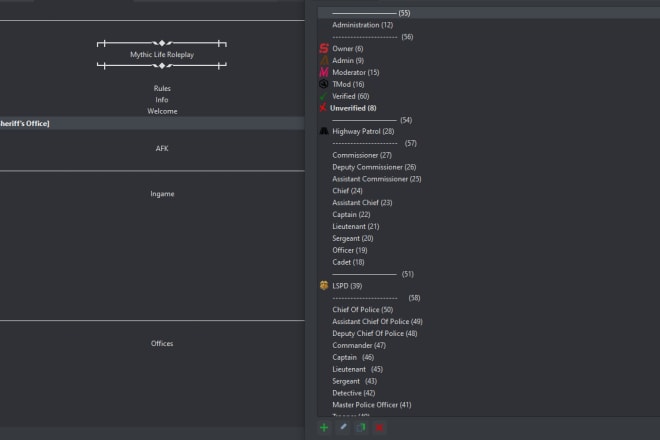The width and height of the screenshot is (660, 440).
Task: Select the Assistant Chief Of Police (49) group
Action: (378, 321)
